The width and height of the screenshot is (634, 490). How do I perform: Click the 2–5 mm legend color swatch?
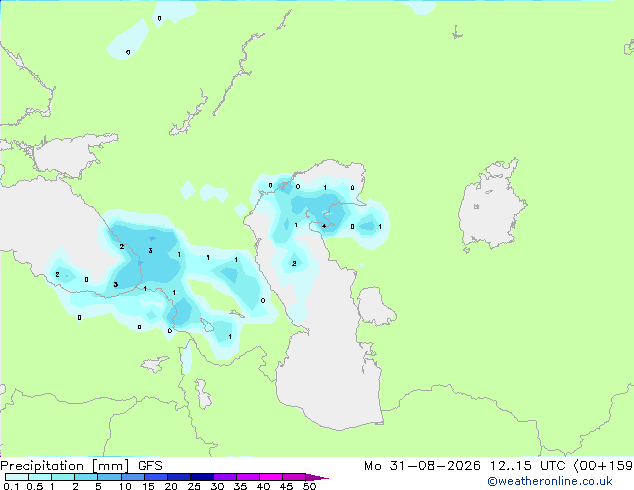coord(86,477)
